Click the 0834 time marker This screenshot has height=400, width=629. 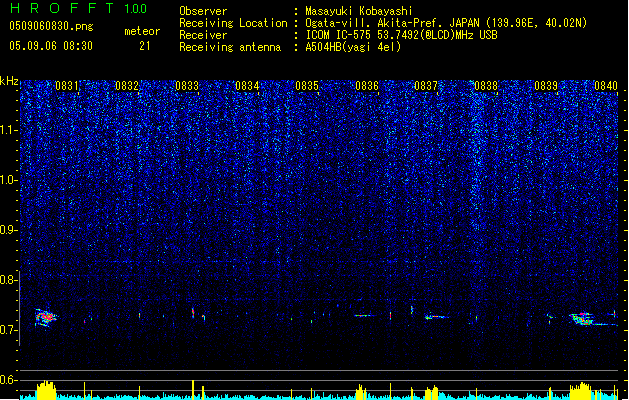(247, 86)
